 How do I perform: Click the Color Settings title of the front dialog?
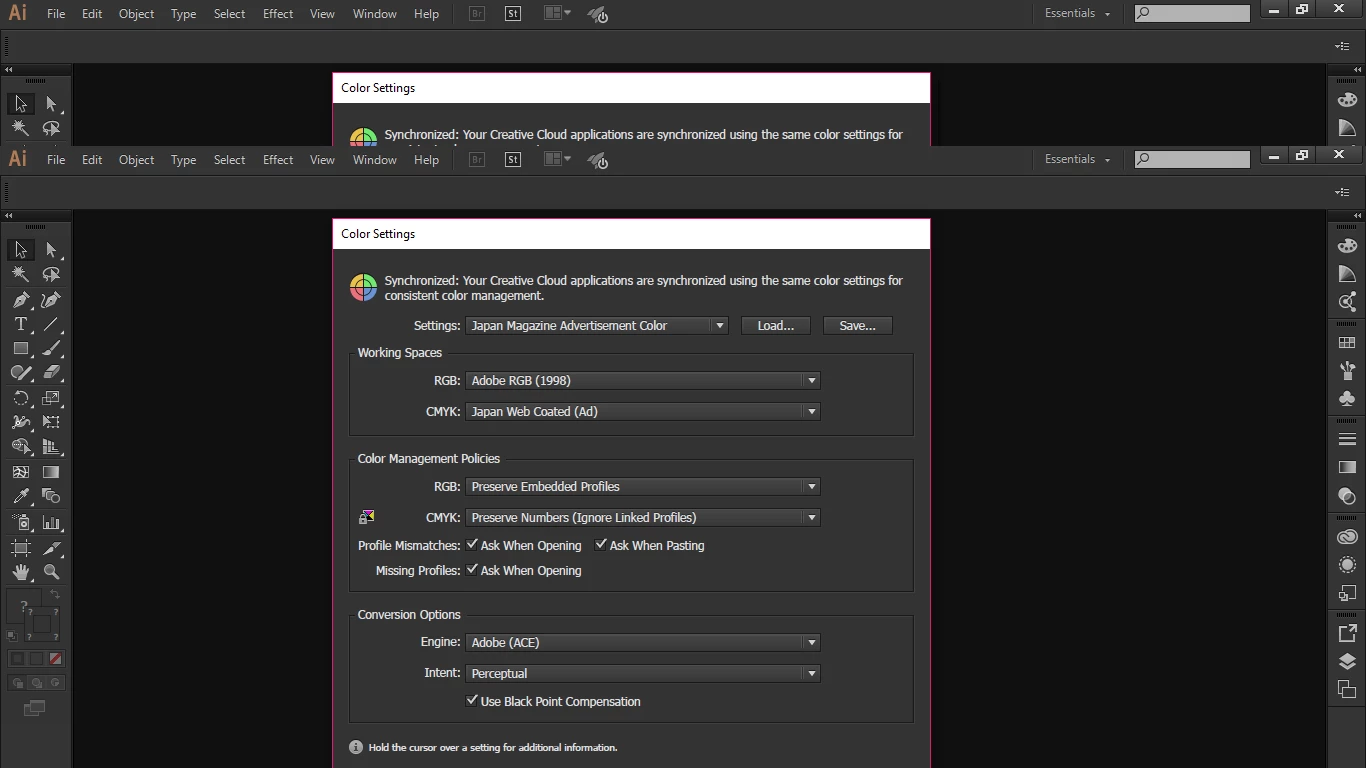click(378, 234)
